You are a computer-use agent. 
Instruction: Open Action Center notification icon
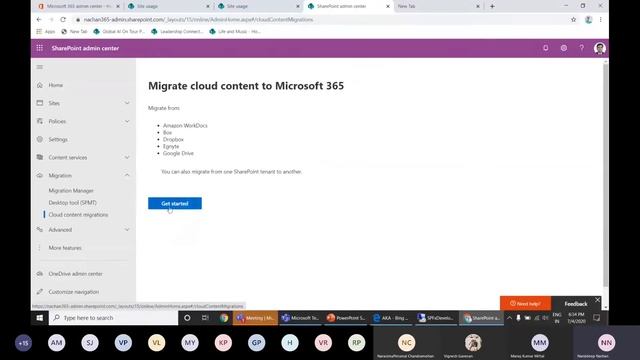click(597, 318)
